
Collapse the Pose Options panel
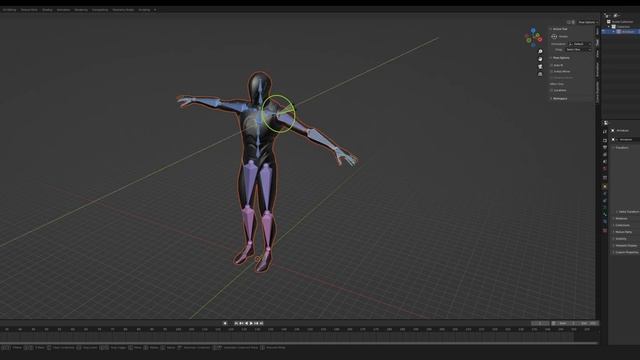coord(560,58)
